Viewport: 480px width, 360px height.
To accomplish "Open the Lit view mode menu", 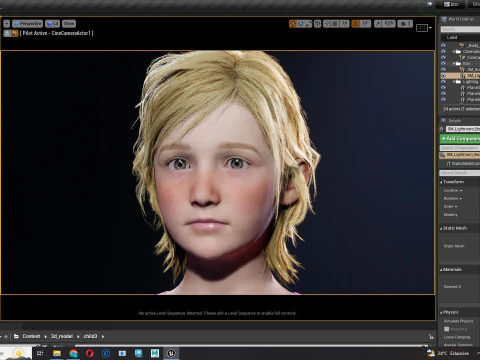I will (x=52, y=24).
